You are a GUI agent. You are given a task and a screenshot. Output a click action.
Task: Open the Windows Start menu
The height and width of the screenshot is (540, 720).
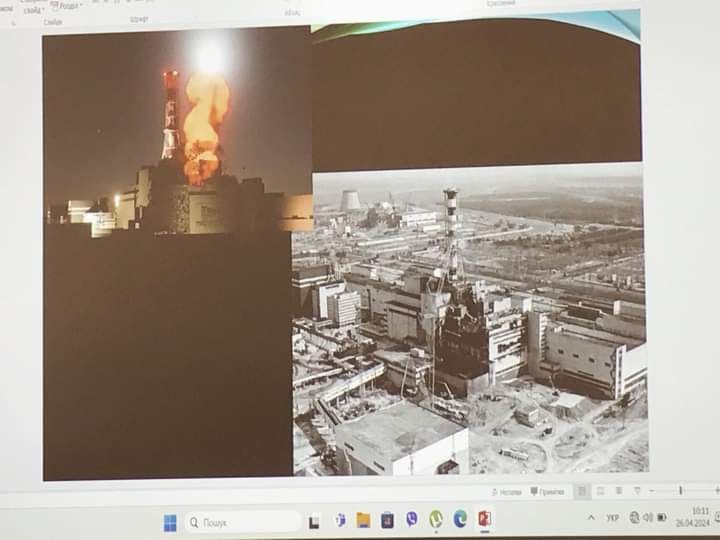[x=170, y=522]
